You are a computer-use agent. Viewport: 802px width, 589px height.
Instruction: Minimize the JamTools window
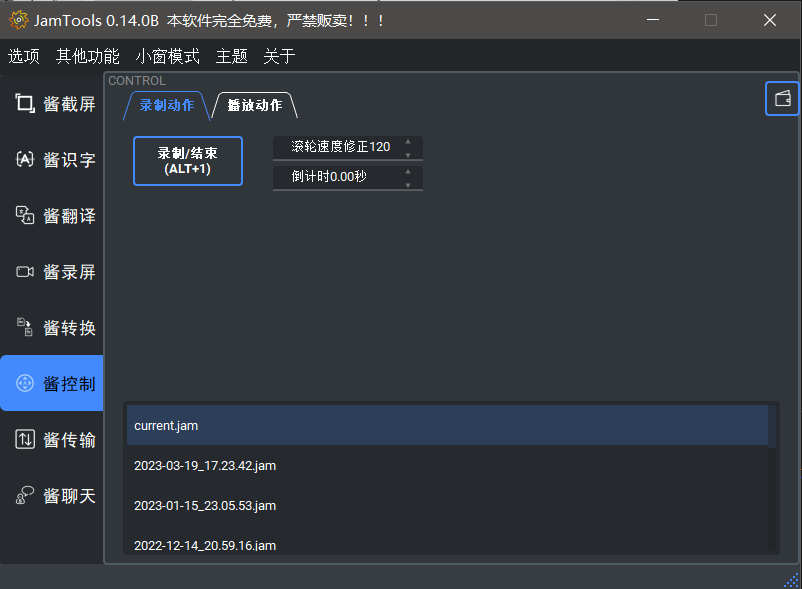click(x=653, y=20)
